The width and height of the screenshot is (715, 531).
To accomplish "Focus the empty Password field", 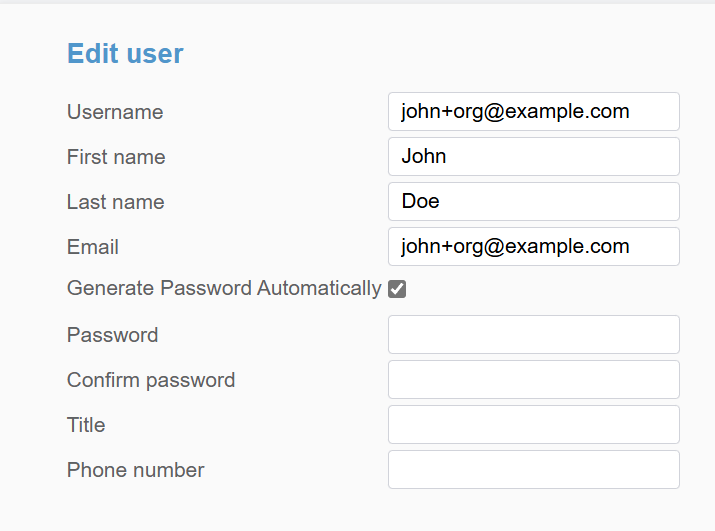I will click(533, 335).
